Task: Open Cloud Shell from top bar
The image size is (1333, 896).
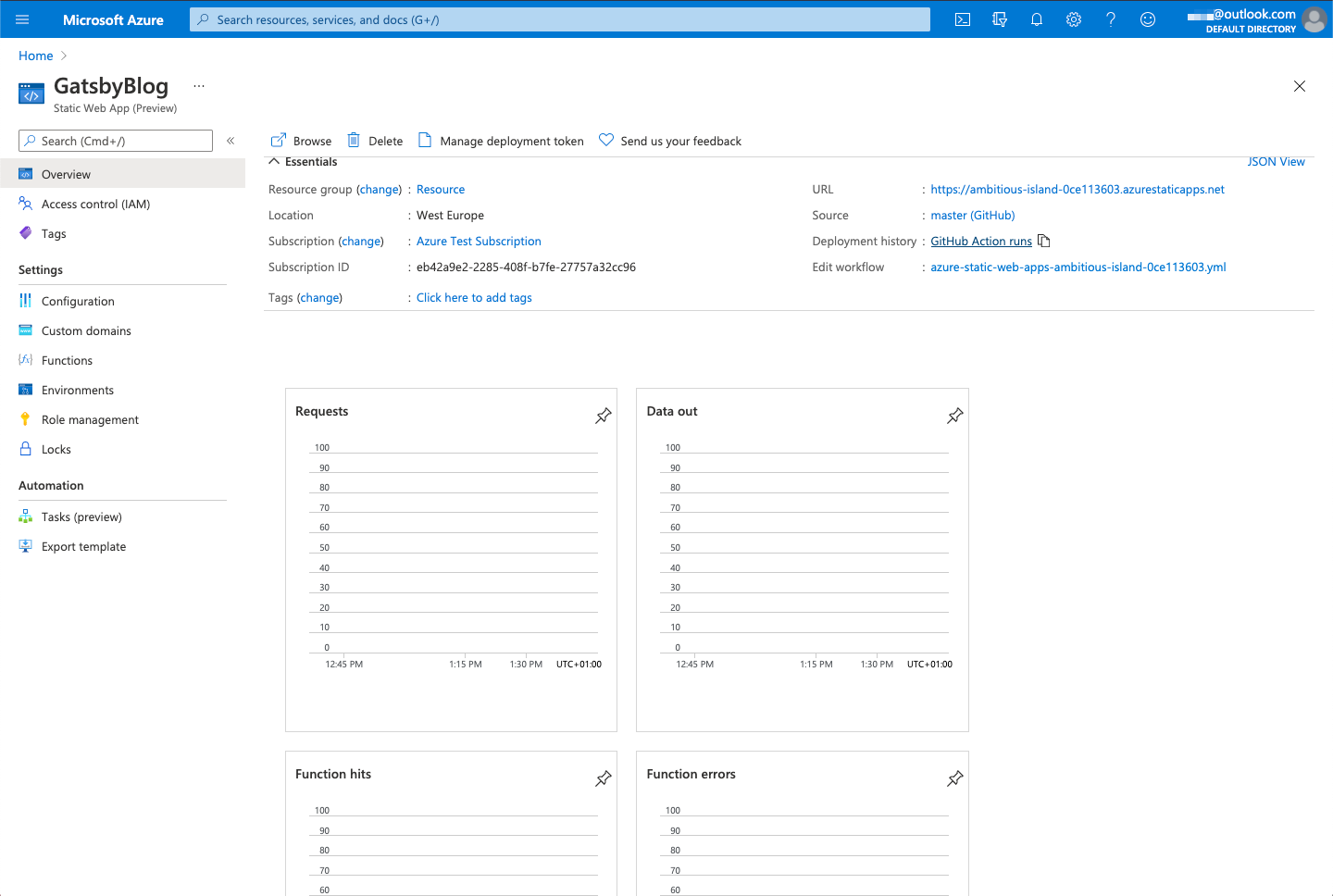Action: (963, 19)
